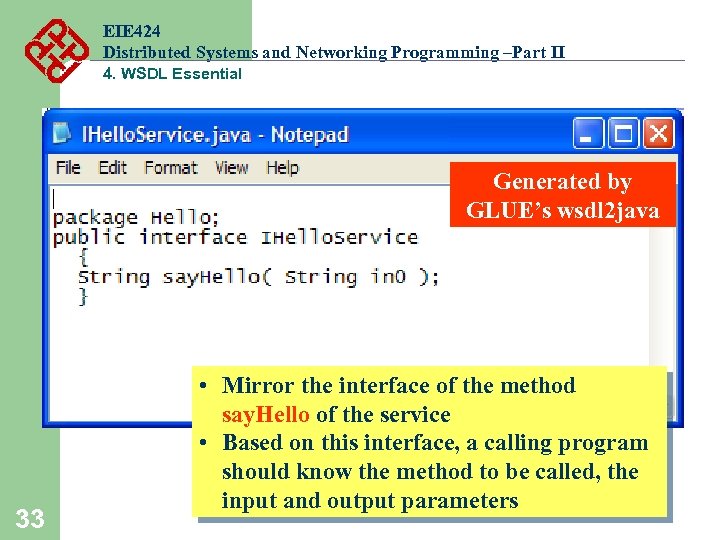
Task: Click the closing brace line in code
Action: [83, 297]
